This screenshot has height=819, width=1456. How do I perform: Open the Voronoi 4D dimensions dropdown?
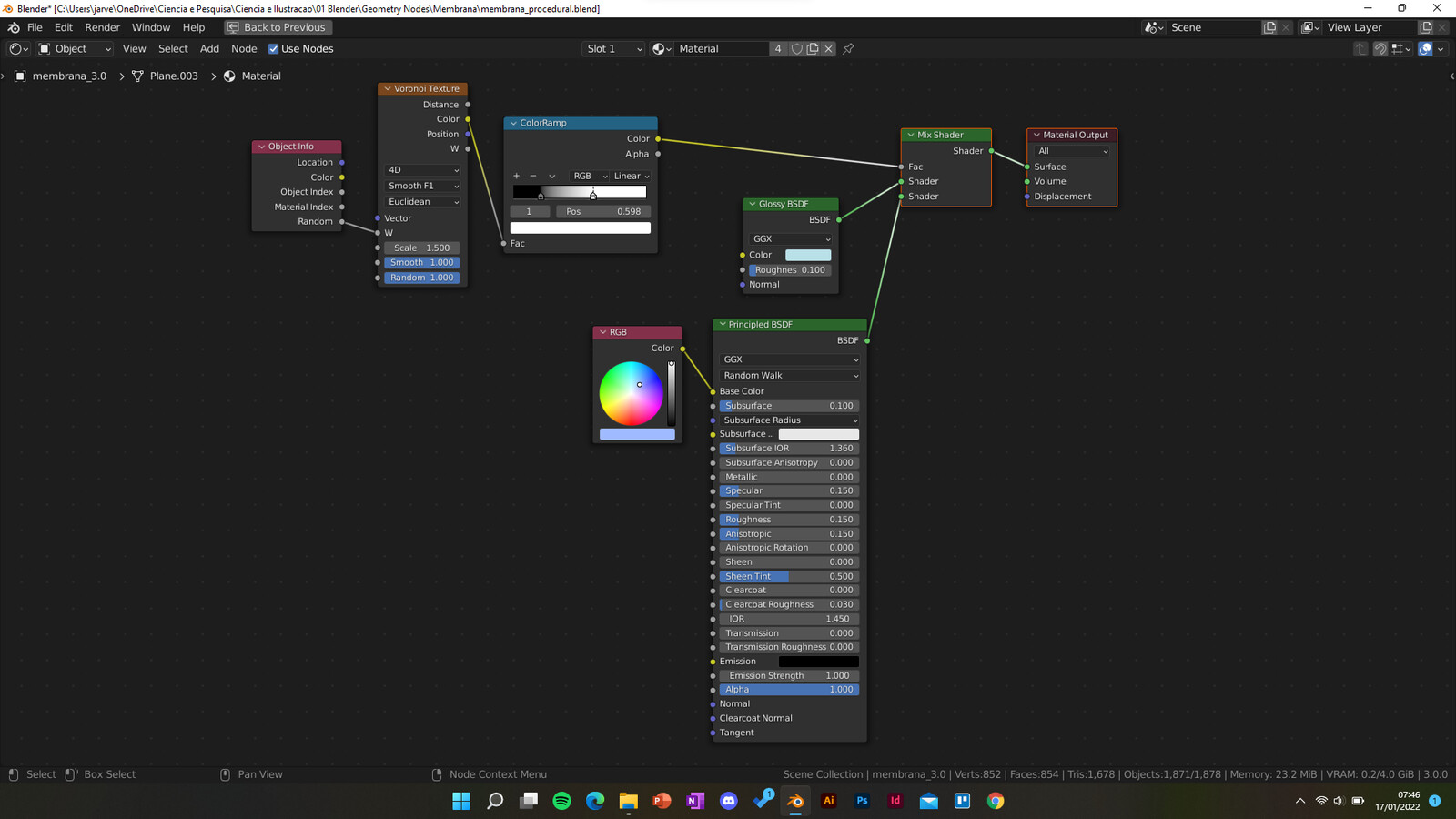tap(423, 170)
